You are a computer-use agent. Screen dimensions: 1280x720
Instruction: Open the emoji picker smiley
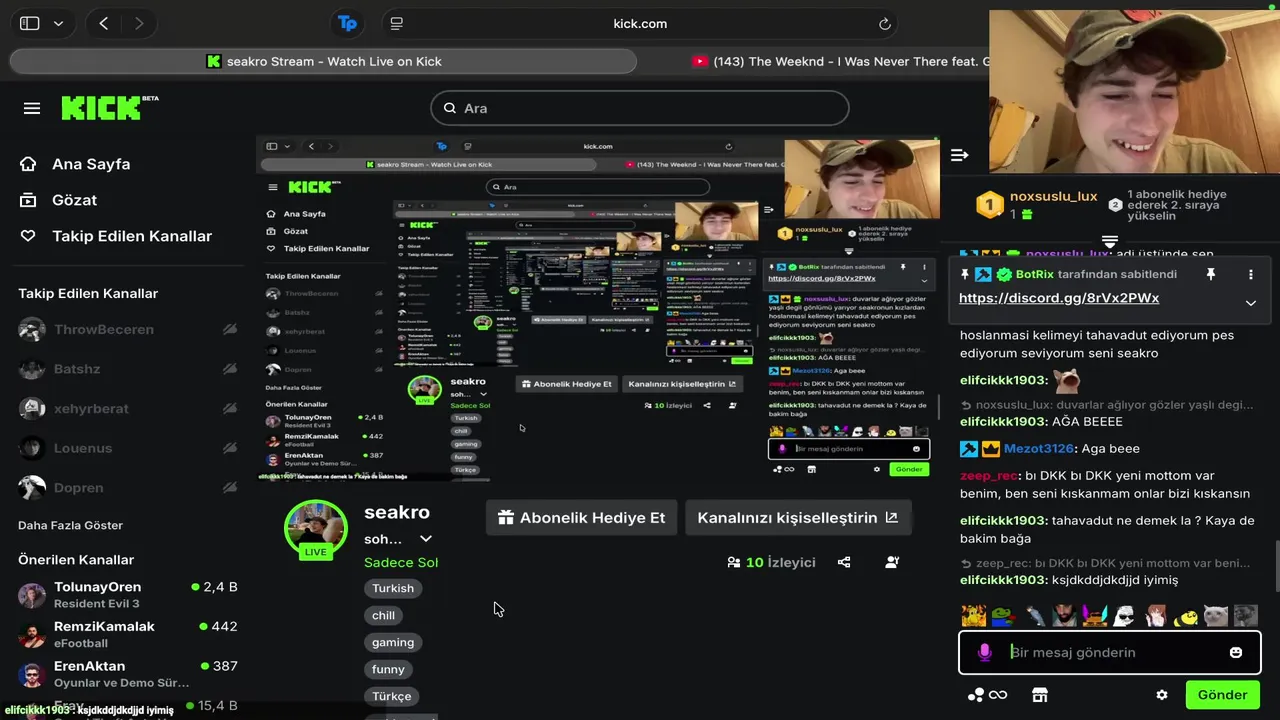(1236, 652)
